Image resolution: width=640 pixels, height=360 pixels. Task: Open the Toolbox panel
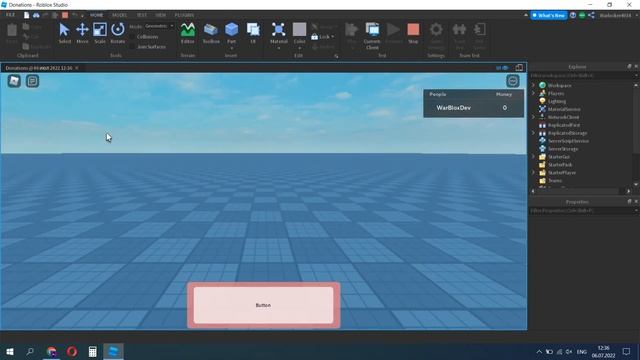point(211,33)
